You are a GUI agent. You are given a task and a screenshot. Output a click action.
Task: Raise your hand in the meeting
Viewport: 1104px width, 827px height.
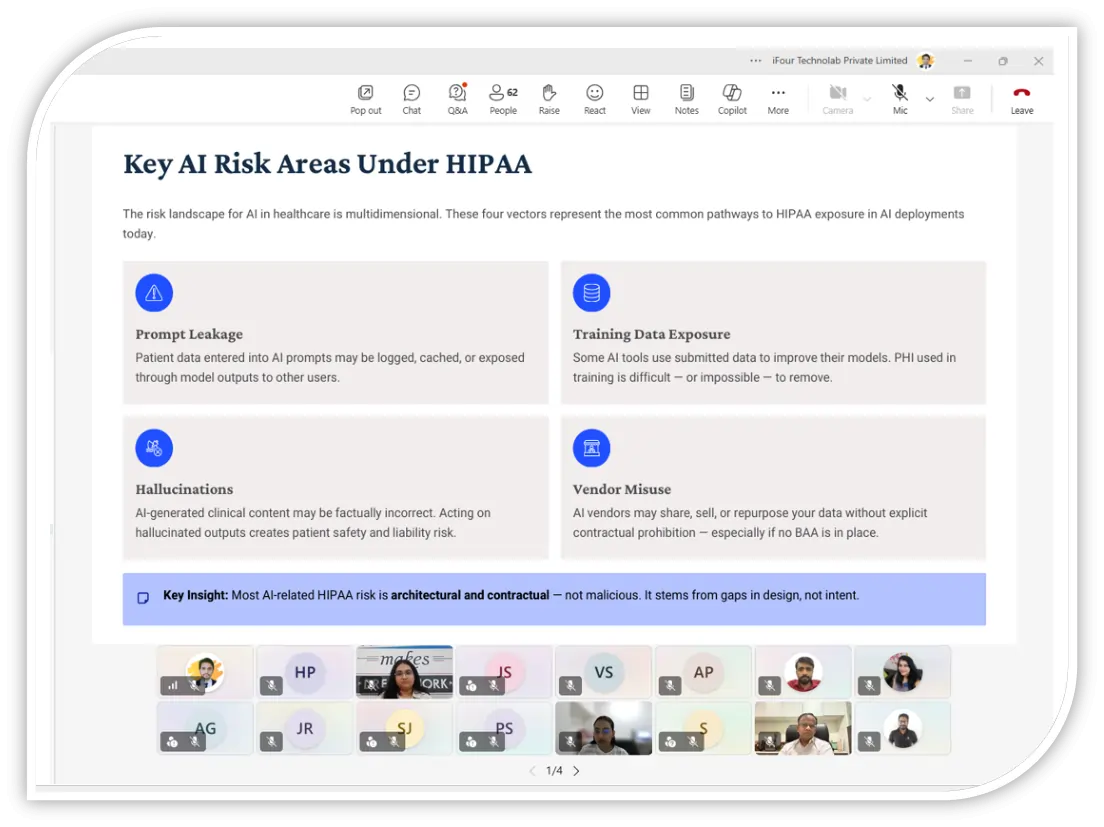549,98
